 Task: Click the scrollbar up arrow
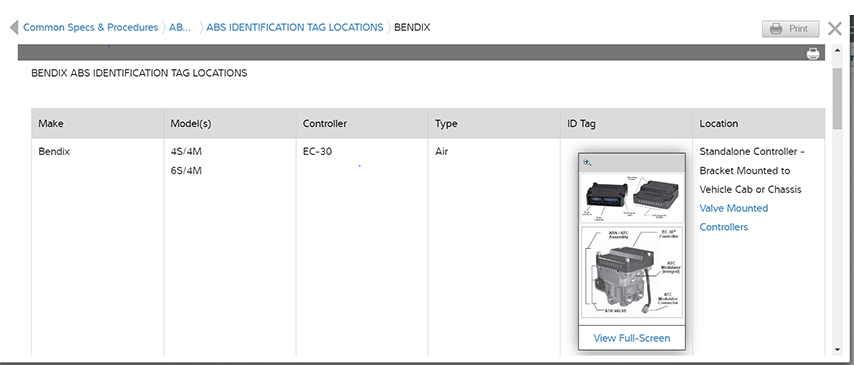tap(837, 51)
